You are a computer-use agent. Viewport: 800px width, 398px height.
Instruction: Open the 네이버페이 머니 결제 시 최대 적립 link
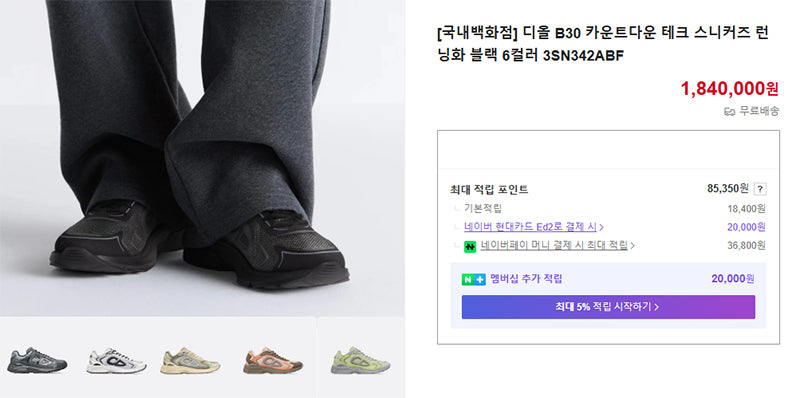[554, 245]
